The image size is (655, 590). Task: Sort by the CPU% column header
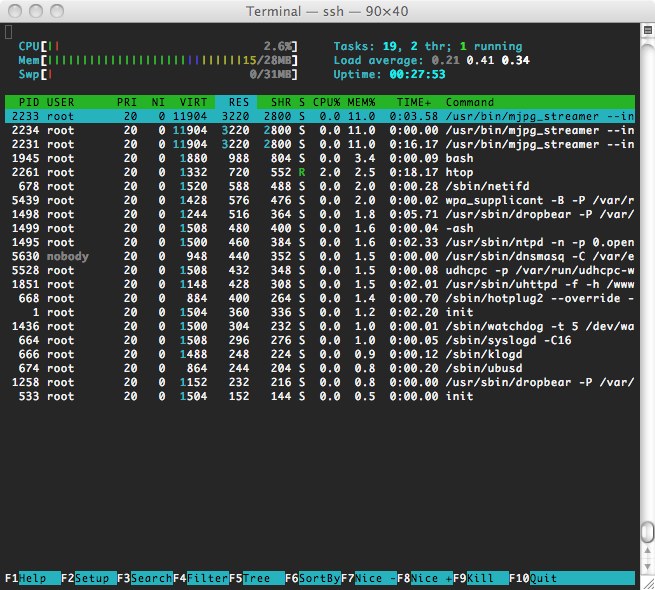pos(326,102)
